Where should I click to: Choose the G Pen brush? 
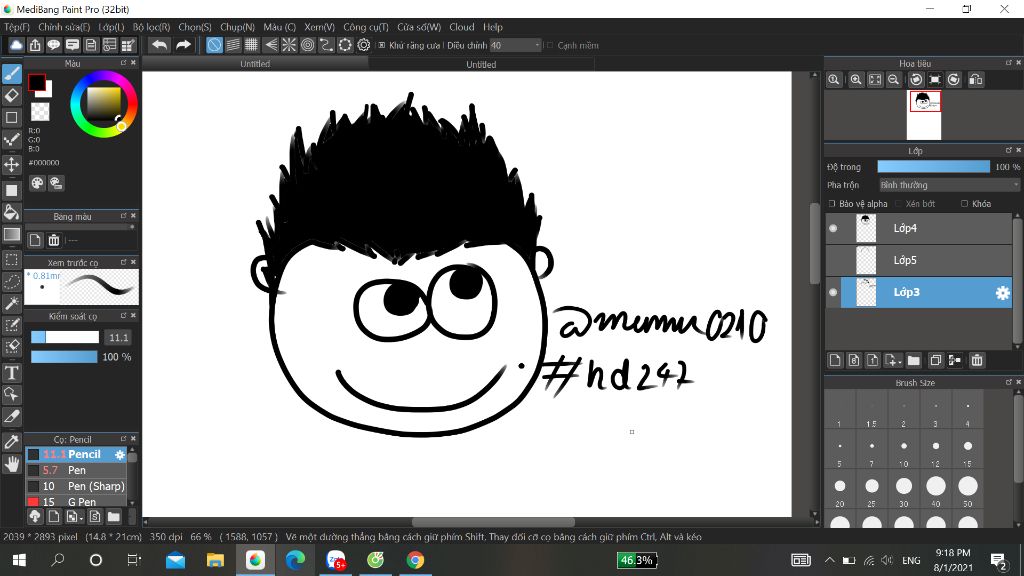coord(76,502)
